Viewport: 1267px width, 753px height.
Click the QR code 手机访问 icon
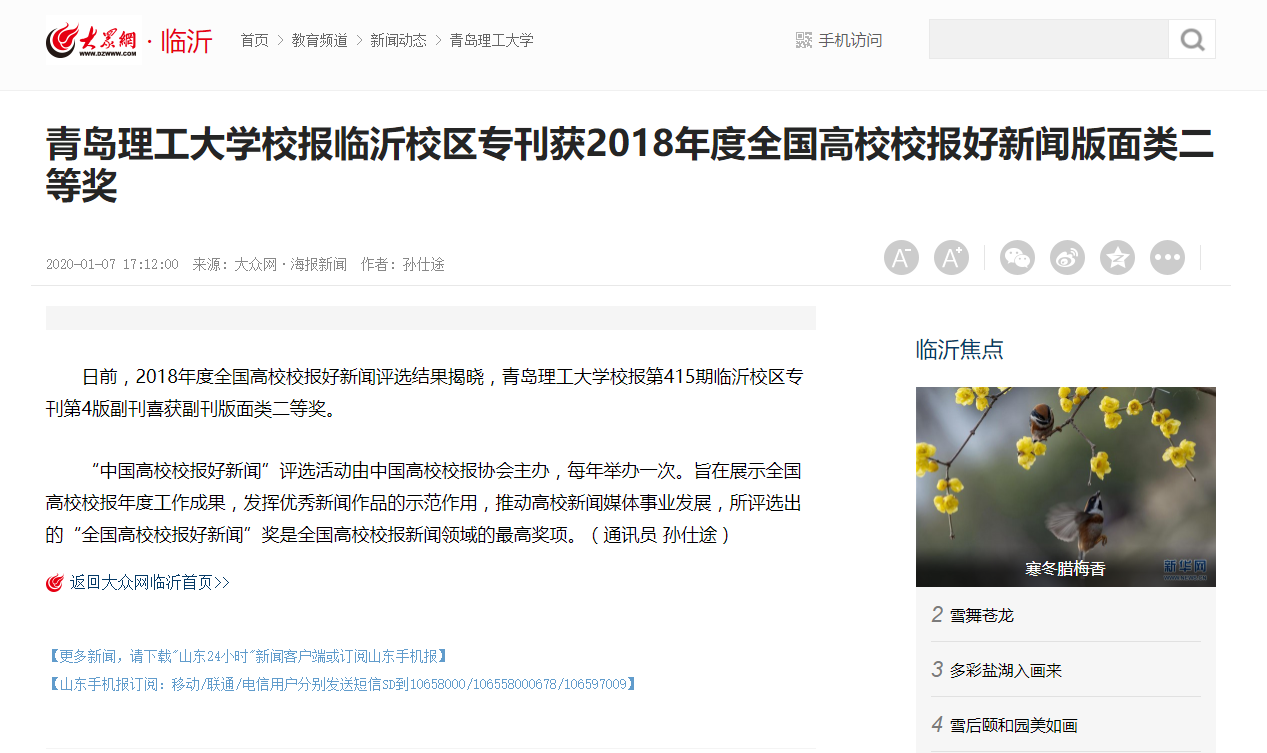point(804,40)
